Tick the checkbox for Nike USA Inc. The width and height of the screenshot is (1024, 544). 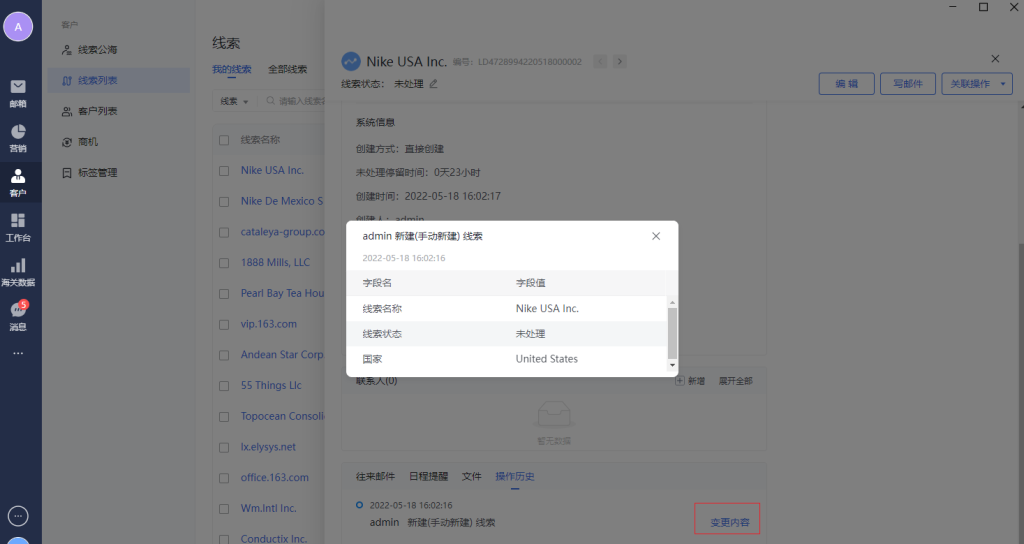(224, 171)
